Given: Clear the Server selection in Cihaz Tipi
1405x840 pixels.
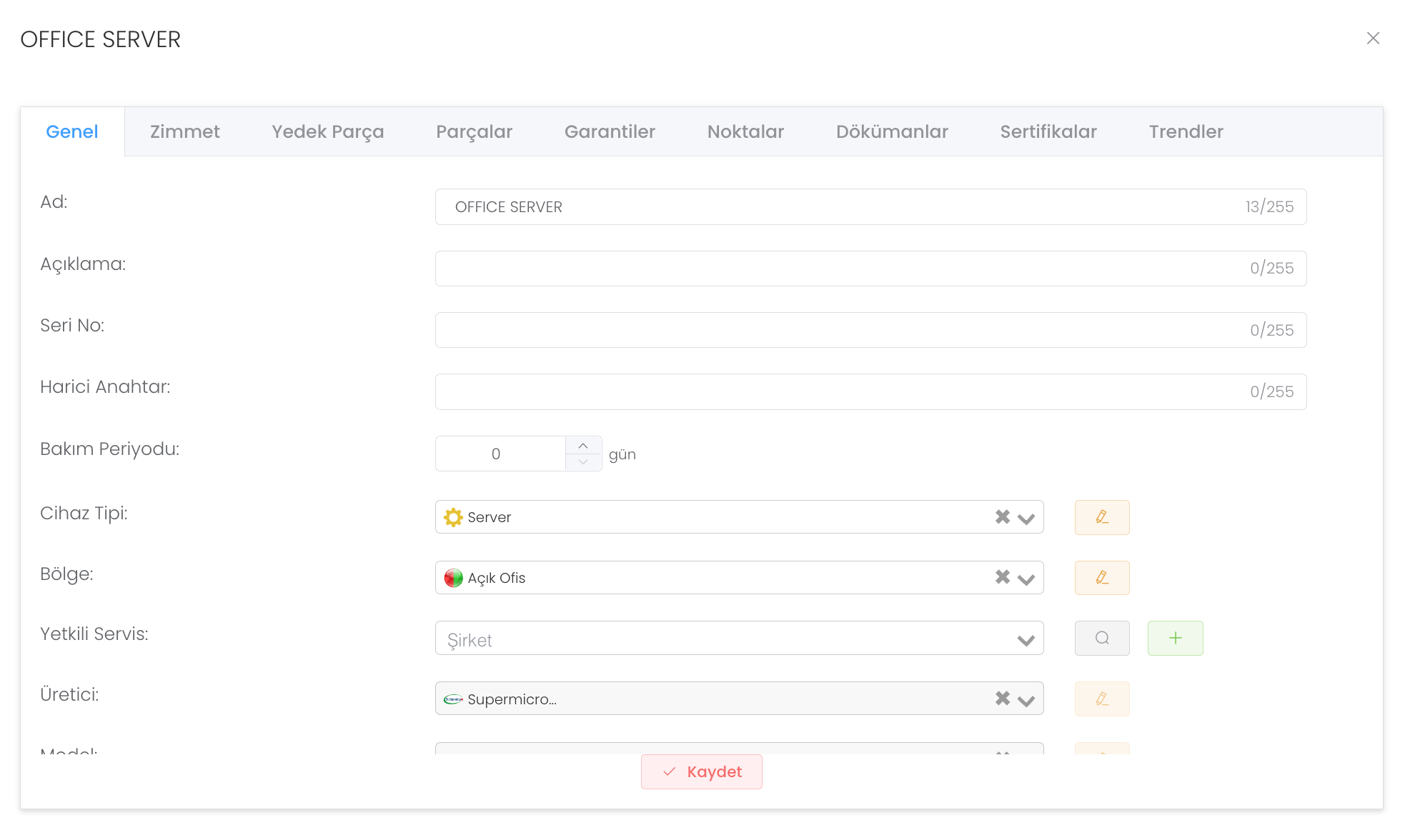Looking at the screenshot, I should (1002, 516).
